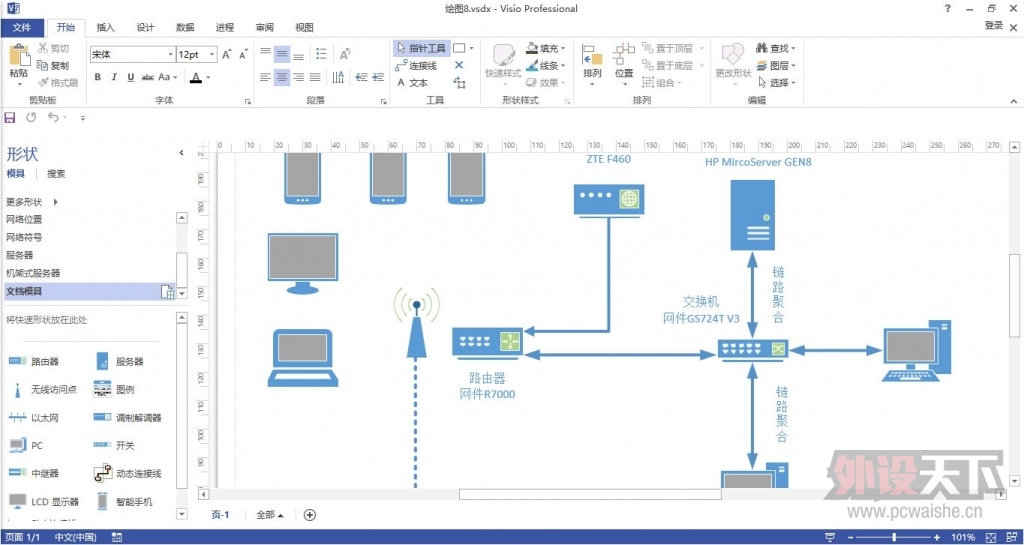Screen dimensions: 1024x545
Task: Toggle Strikethrough (abc) formatting
Action: pos(148,77)
